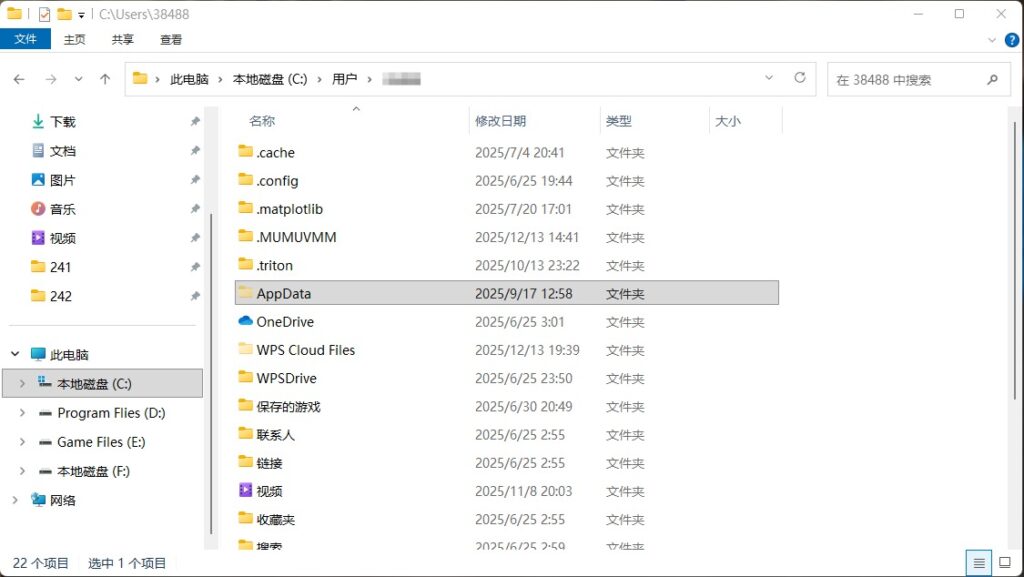Viewport: 1024px width, 577px height.
Task: Open the recent locations dropdown arrow
Action: (78, 79)
